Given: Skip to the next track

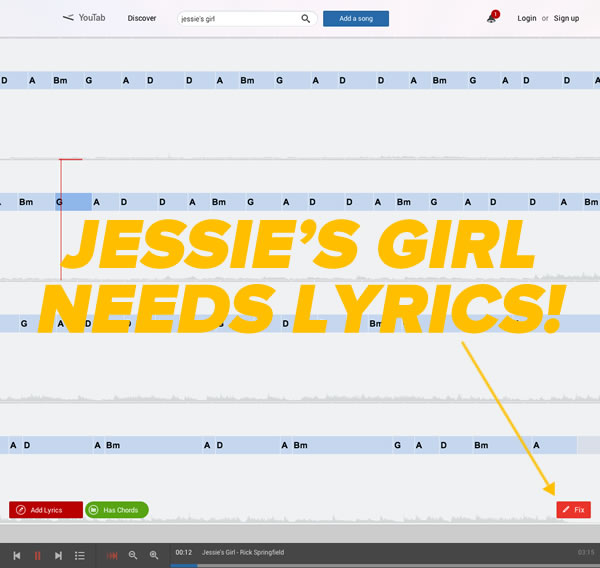Looking at the screenshot, I should (58, 555).
